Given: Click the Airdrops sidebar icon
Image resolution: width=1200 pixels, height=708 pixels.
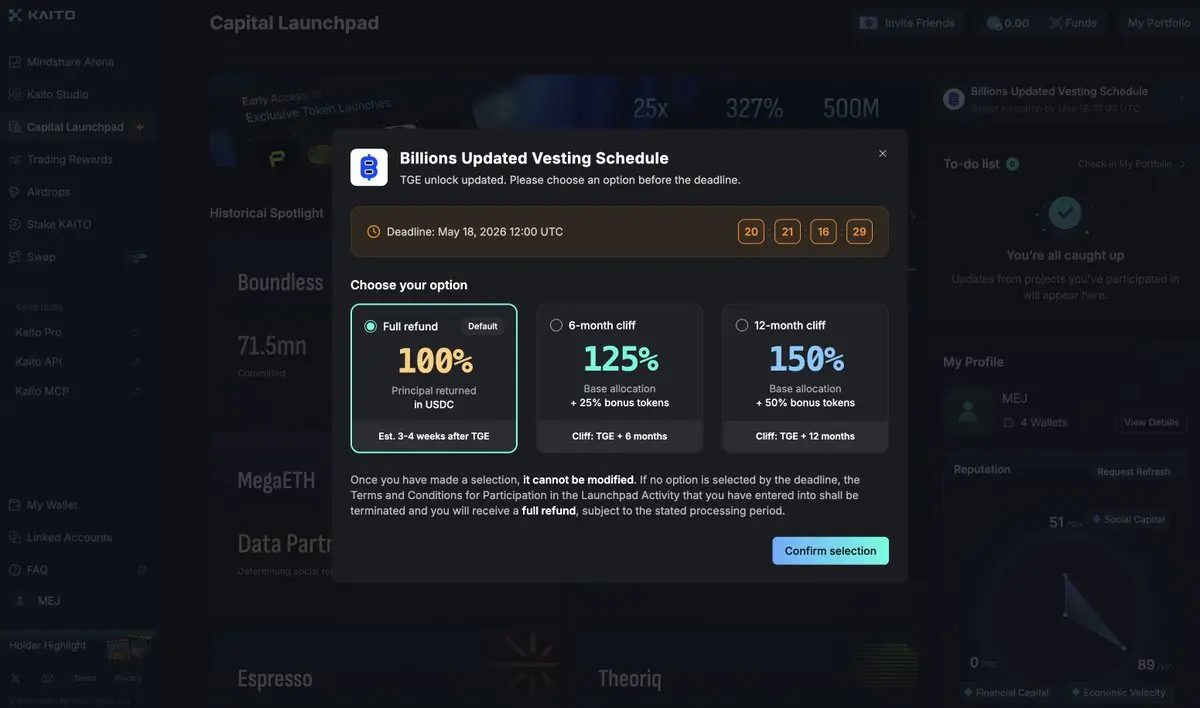Looking at the screenshot, I should click(x=15, y=192).
